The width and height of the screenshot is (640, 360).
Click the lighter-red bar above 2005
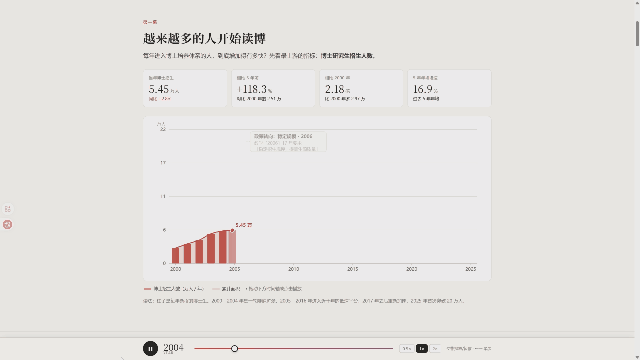(x=232, y=247)
